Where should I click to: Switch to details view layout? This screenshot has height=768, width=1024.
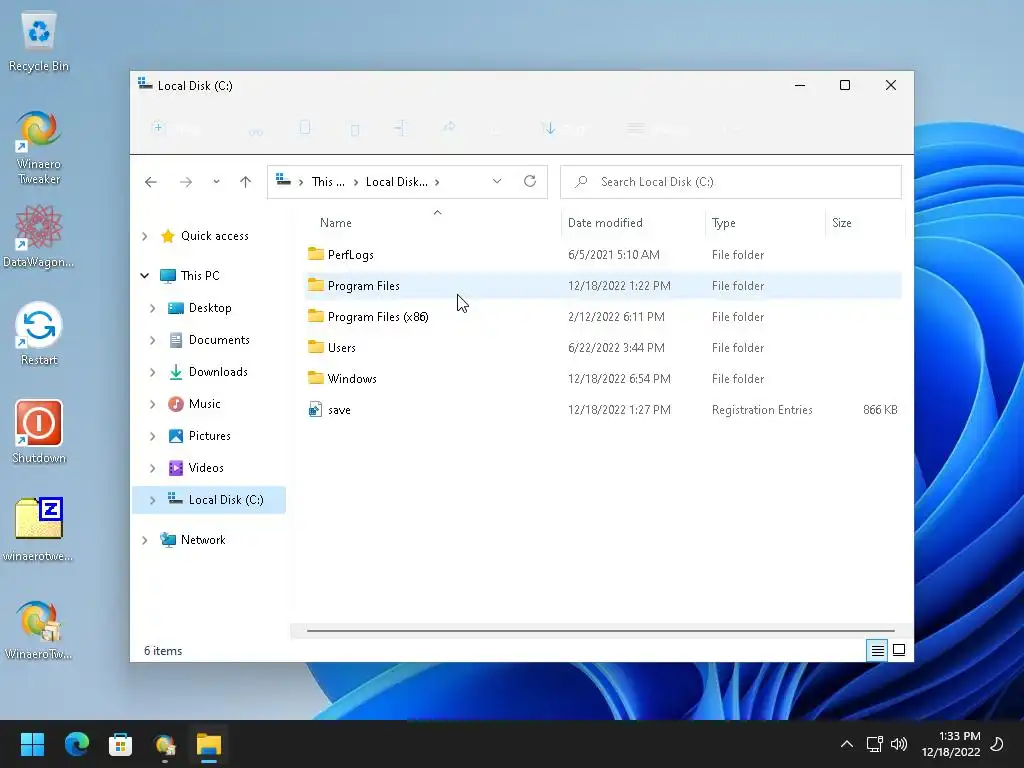tap(877, 650)
